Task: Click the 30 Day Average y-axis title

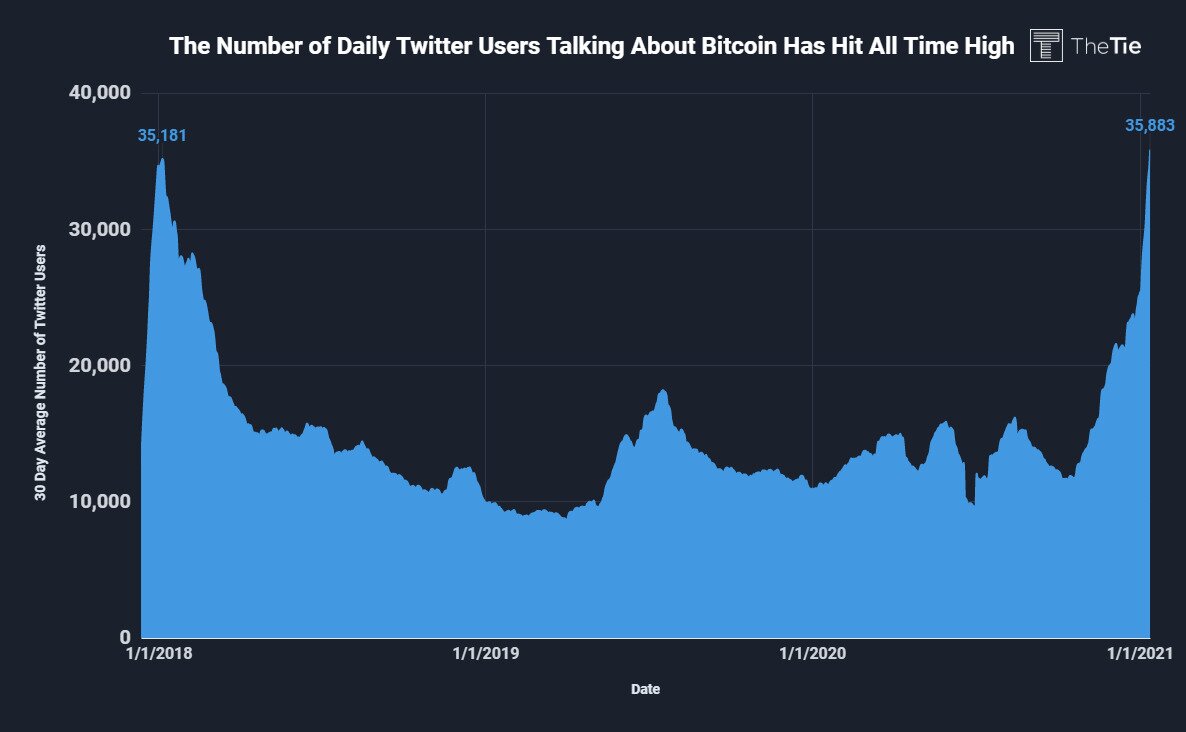Action: pos(41,372)
